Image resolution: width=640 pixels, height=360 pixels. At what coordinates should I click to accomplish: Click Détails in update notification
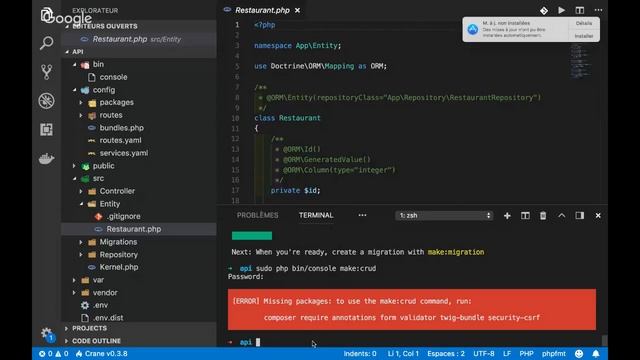[584, 23]
